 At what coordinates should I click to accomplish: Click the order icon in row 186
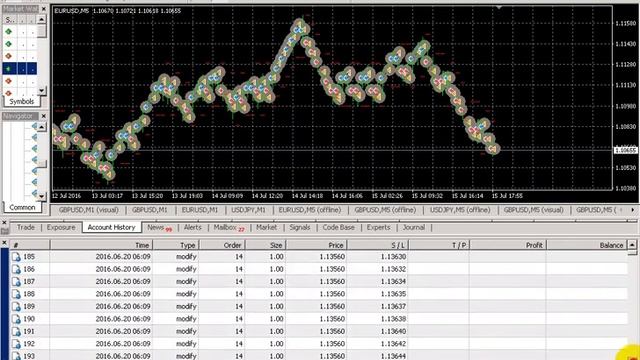(x=16, y=269)
